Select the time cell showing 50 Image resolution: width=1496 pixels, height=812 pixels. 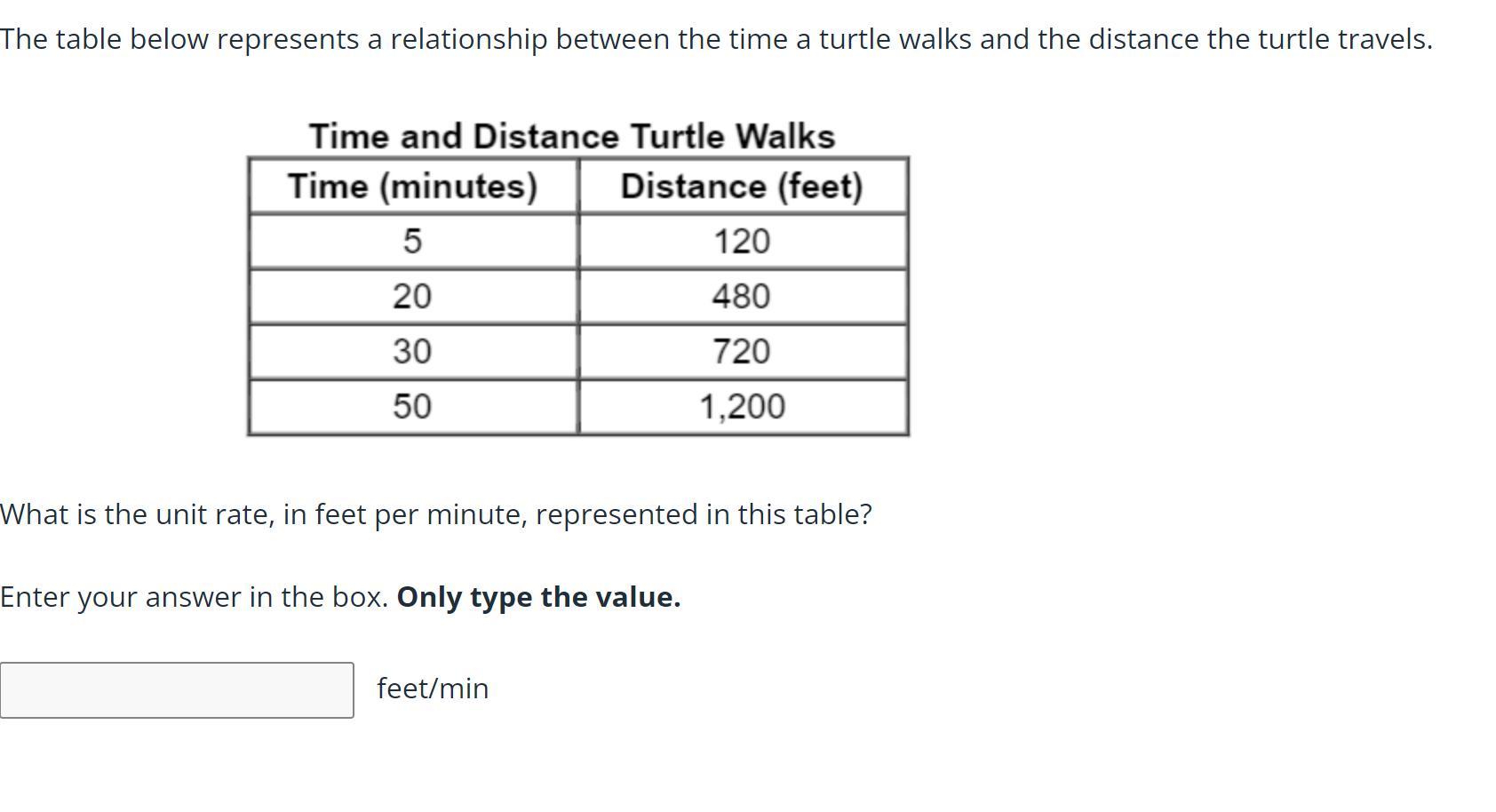(x=412, y=407)
